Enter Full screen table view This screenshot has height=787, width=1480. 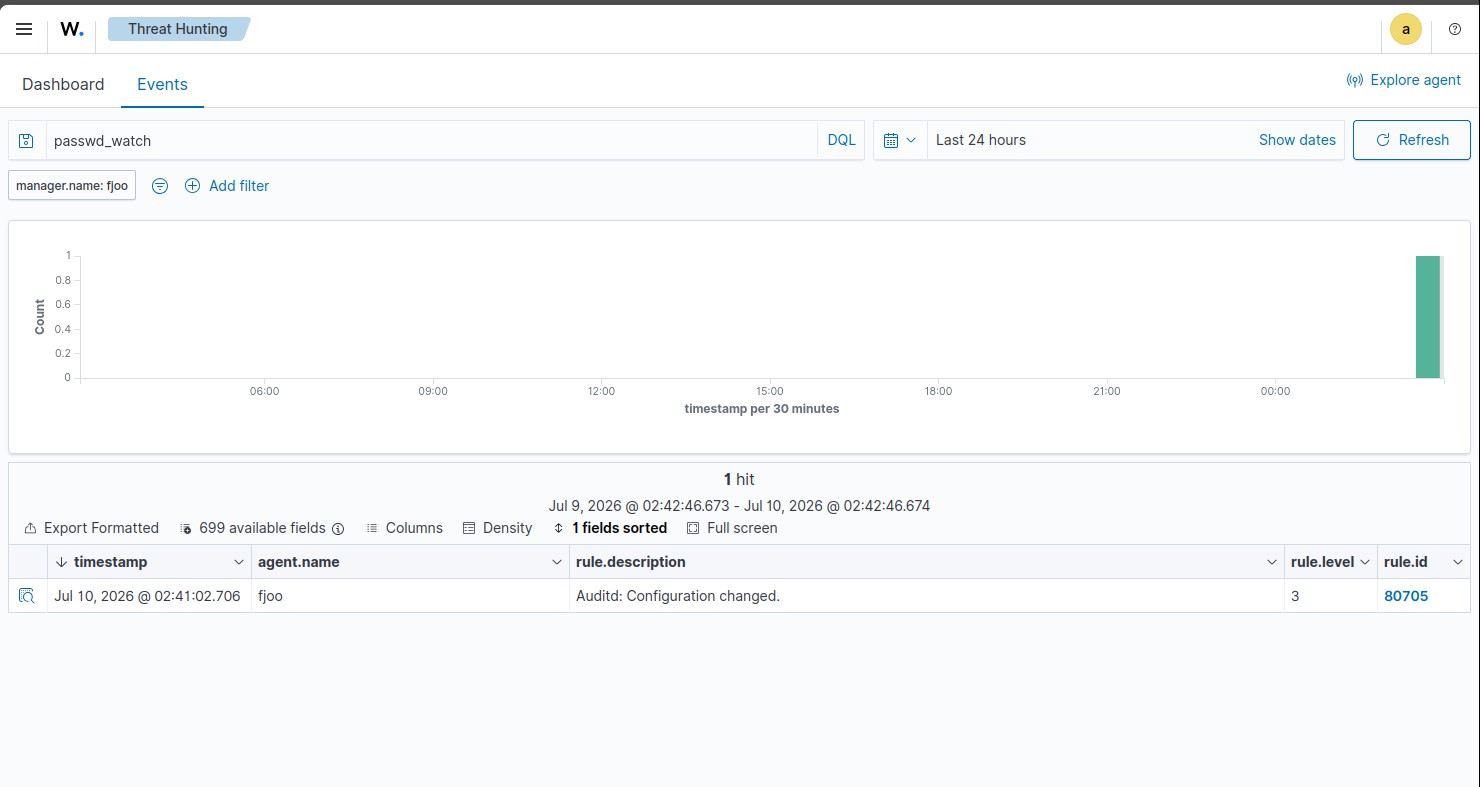[x=732, y=528]
